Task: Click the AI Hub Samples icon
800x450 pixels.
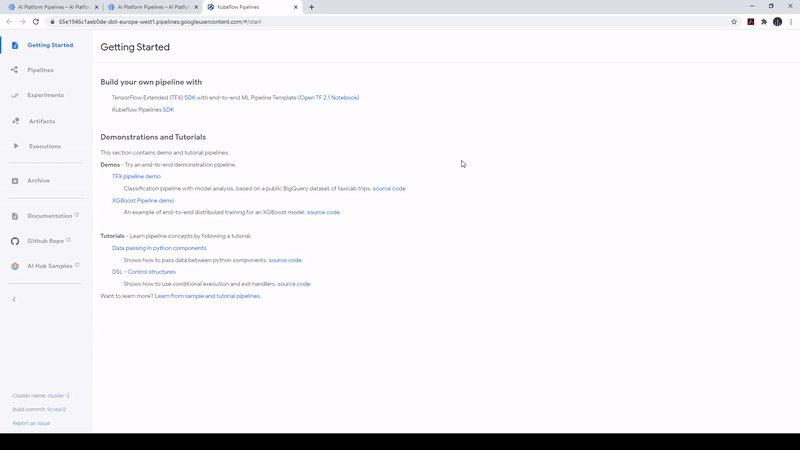Action: [15, 266]
